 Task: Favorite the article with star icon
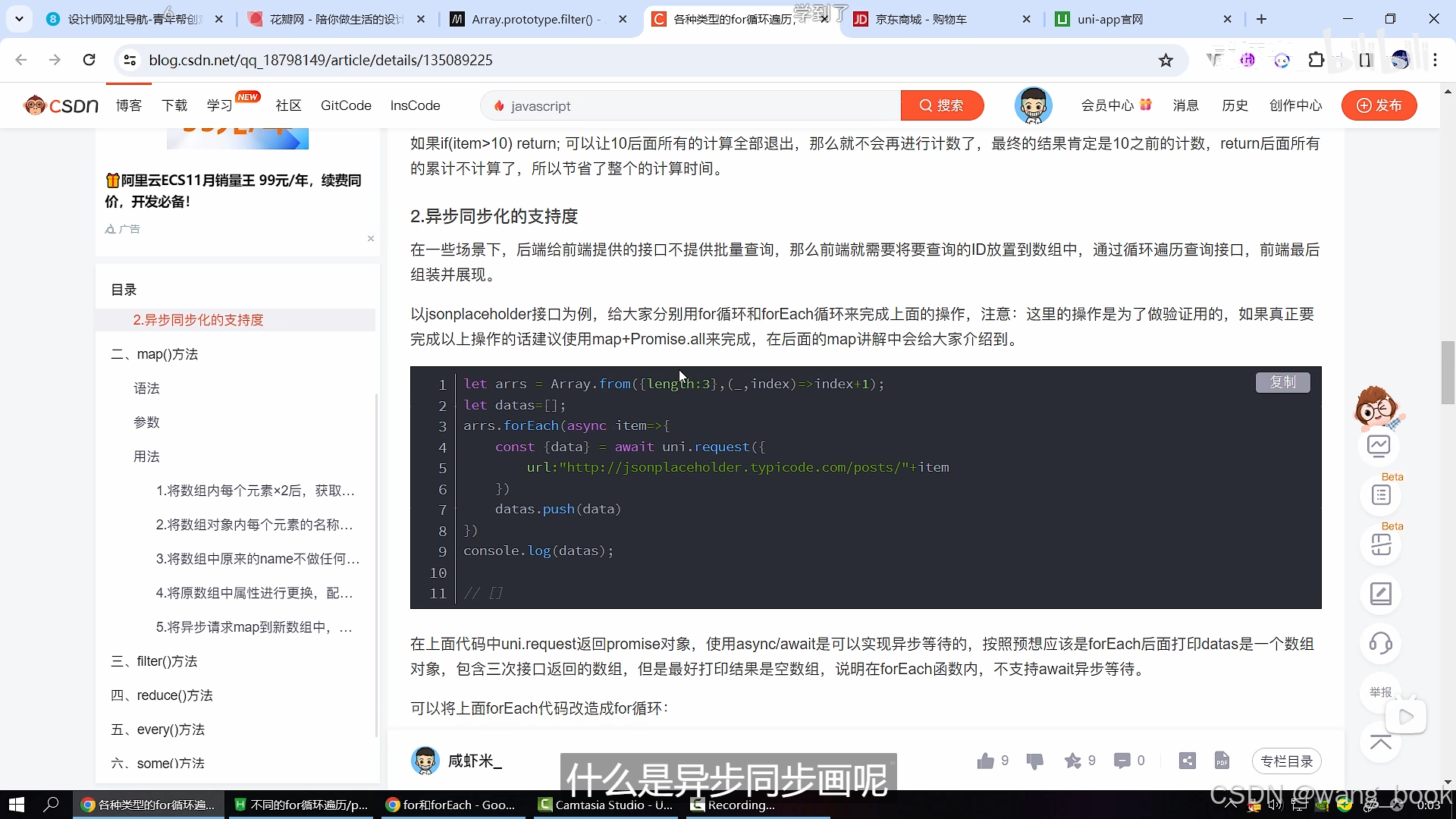click(x=1073, y=761)
